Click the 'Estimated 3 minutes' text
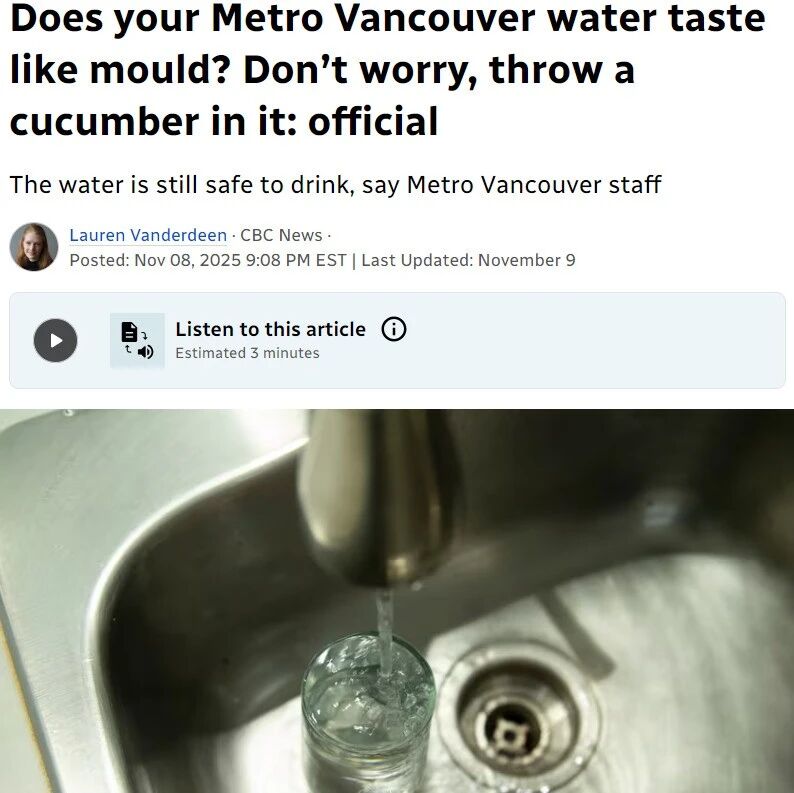 pyautogui.click(x=247, y=353)
